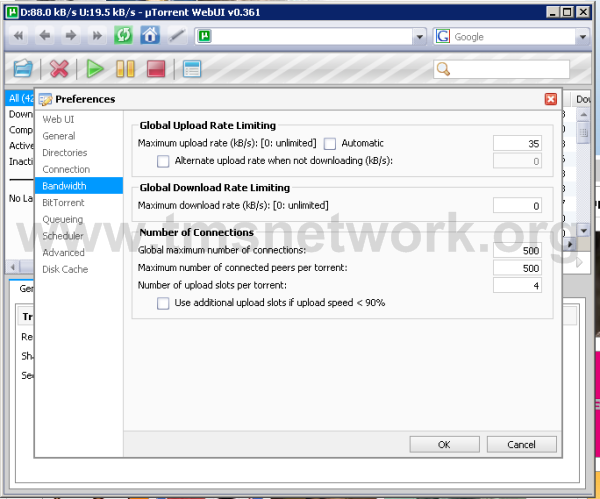The width and height of the screenshot is (600, 499).
Task: Start torrent with the green play icon
Action: [x=95, y=69]
